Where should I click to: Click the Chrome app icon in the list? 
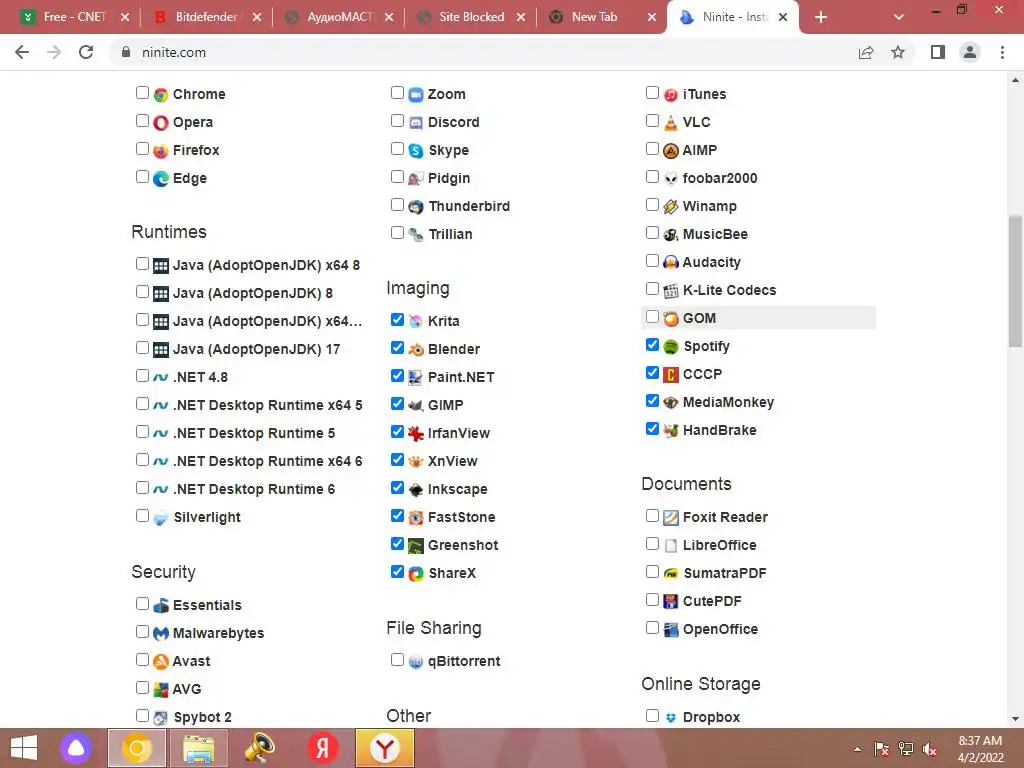click(161, 95)
